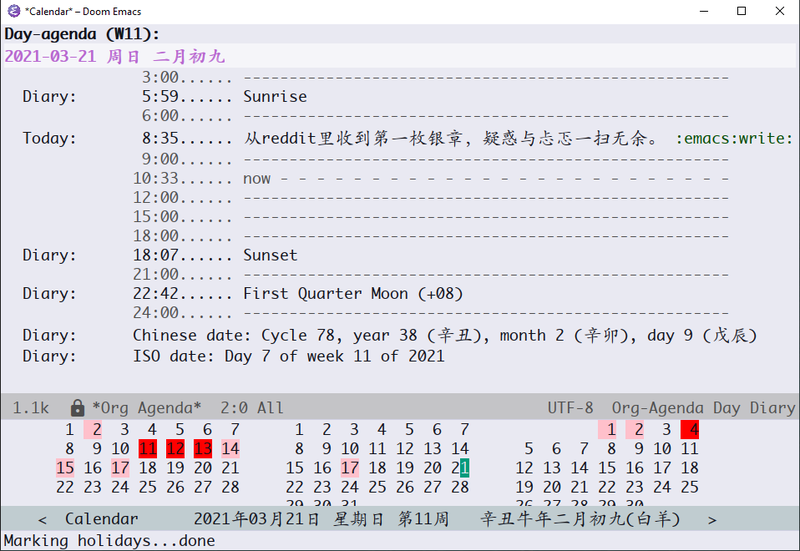This screenshot has width=800, height=551.
Task: Click the 12:00 time grid line
Action: 431,197
